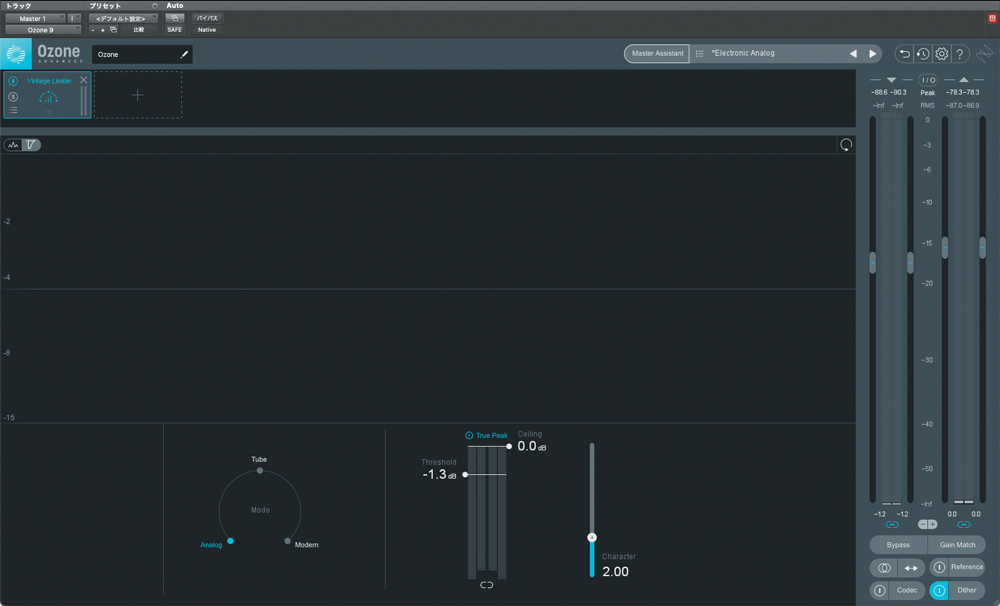Go to previous preset arrow
The image size is (1000, 606).
coord(853,54)
